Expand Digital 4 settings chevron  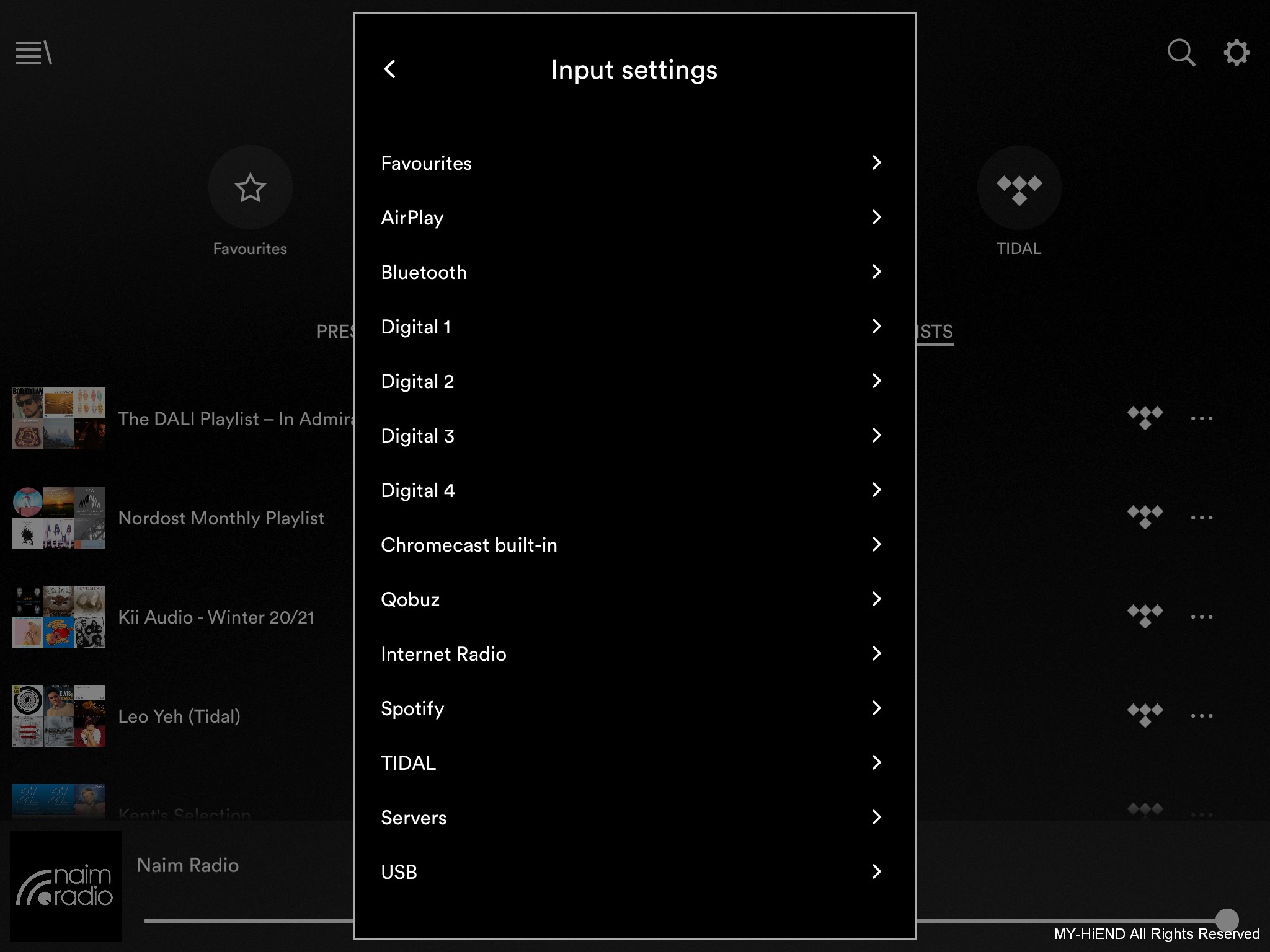[x=876, y=490]
